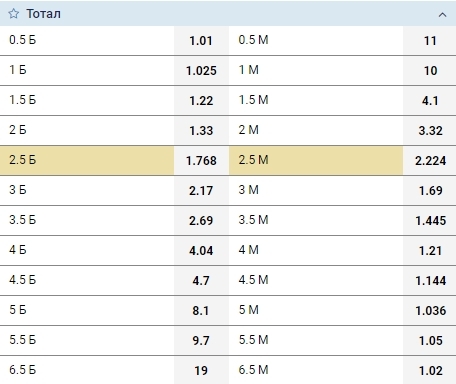Image resolution: width=456 pixels, height=384 pixels.
Task: Bet on 2 М at 3.32
Action: [430, 131]
